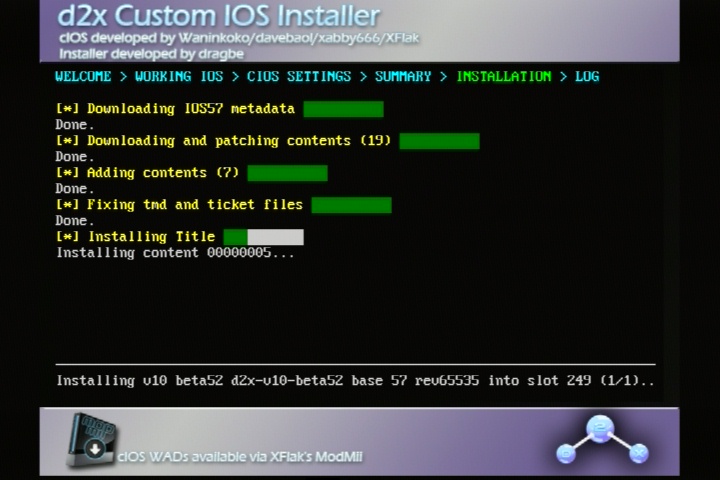Click 'Done.' under Downloading and patching contents
The image size is (720, 480).
click(74, 157)
